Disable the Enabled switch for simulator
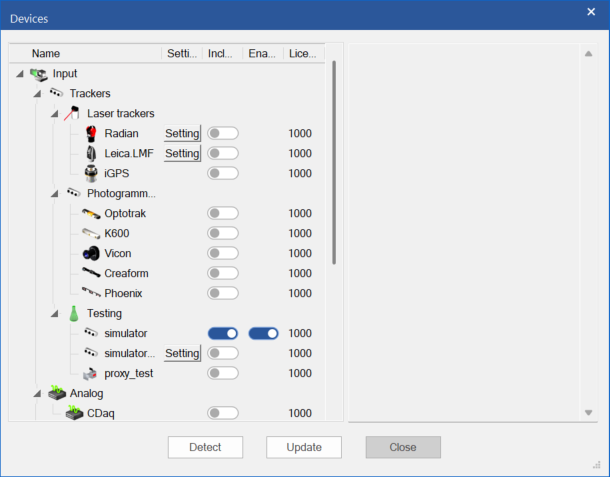This screenshot has width=610, height=477. [x=263, y=333]
